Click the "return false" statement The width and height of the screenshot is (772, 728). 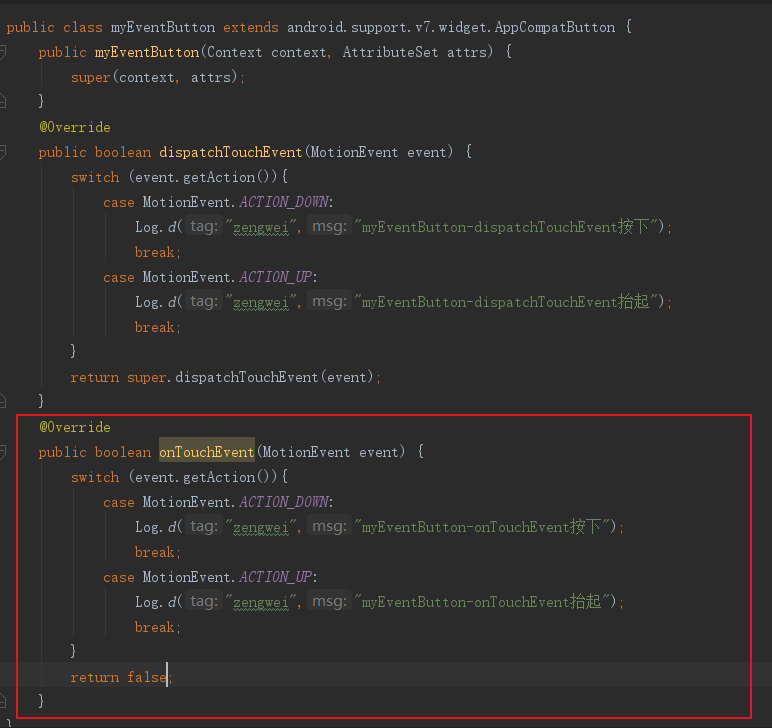click(120, 677)
